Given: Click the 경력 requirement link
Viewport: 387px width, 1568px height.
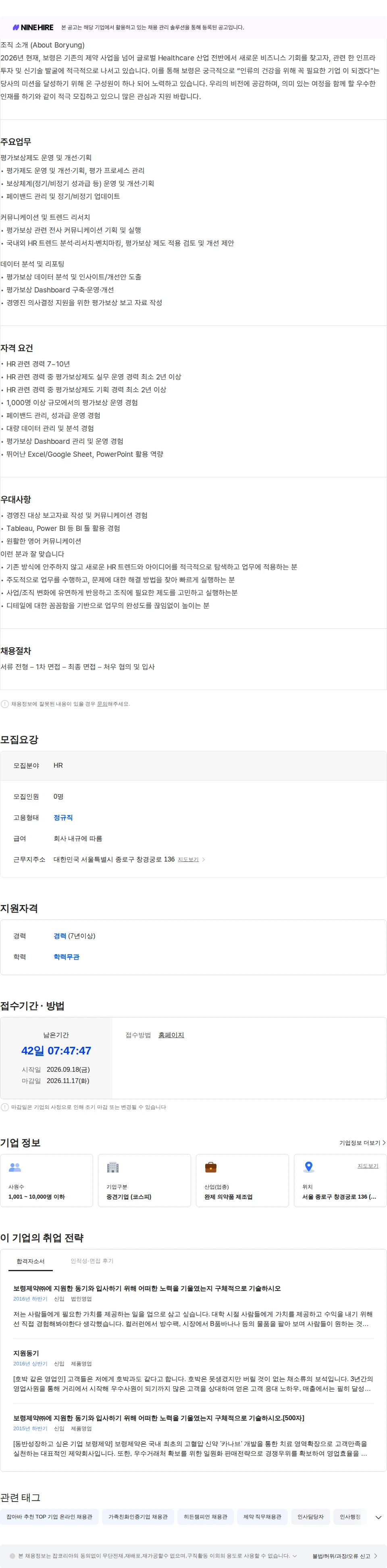Looking at the screenshot, I should [60, 936].
